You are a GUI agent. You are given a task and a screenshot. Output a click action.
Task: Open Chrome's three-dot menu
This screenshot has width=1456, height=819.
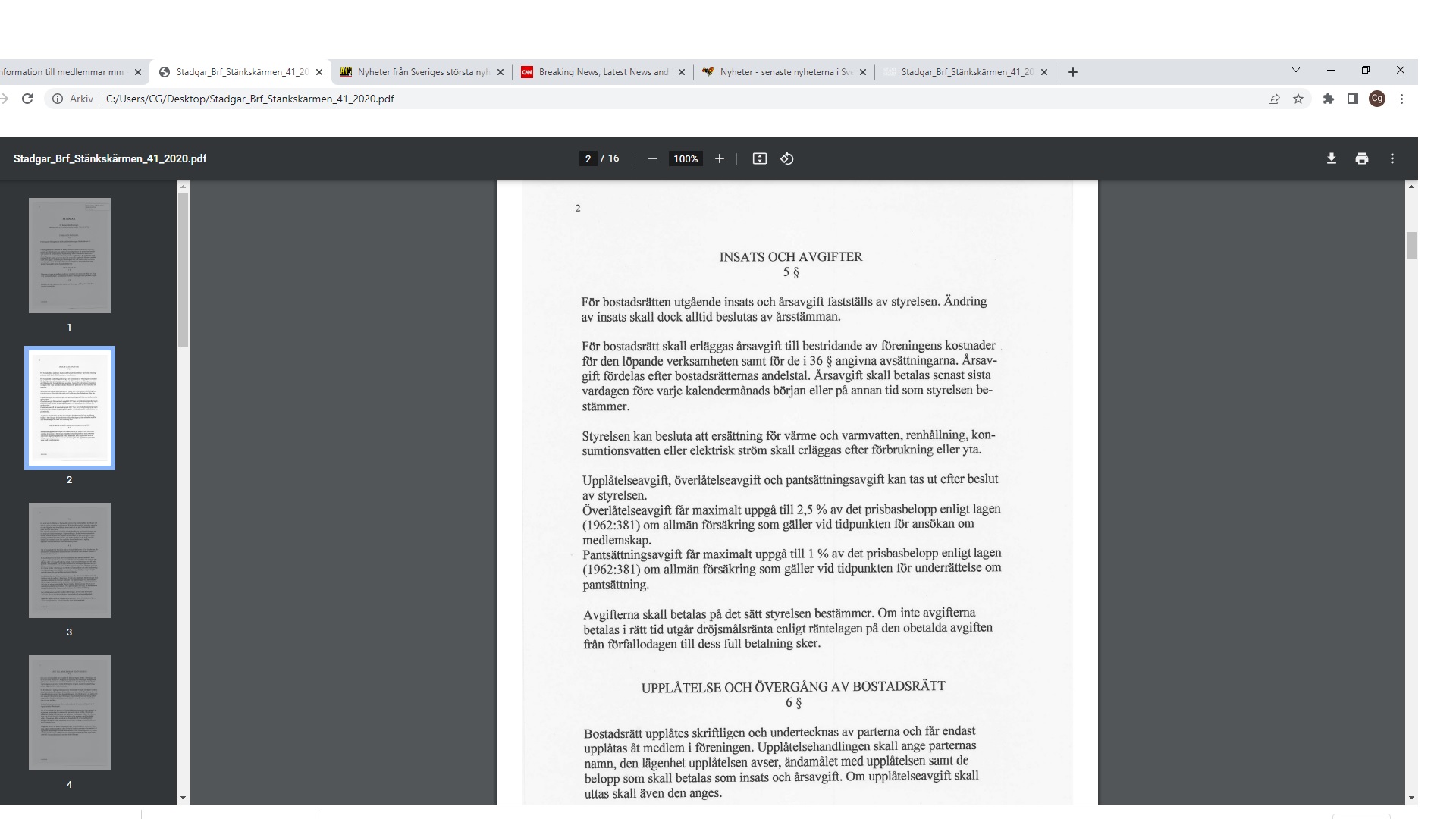(x=1401, y=99)
